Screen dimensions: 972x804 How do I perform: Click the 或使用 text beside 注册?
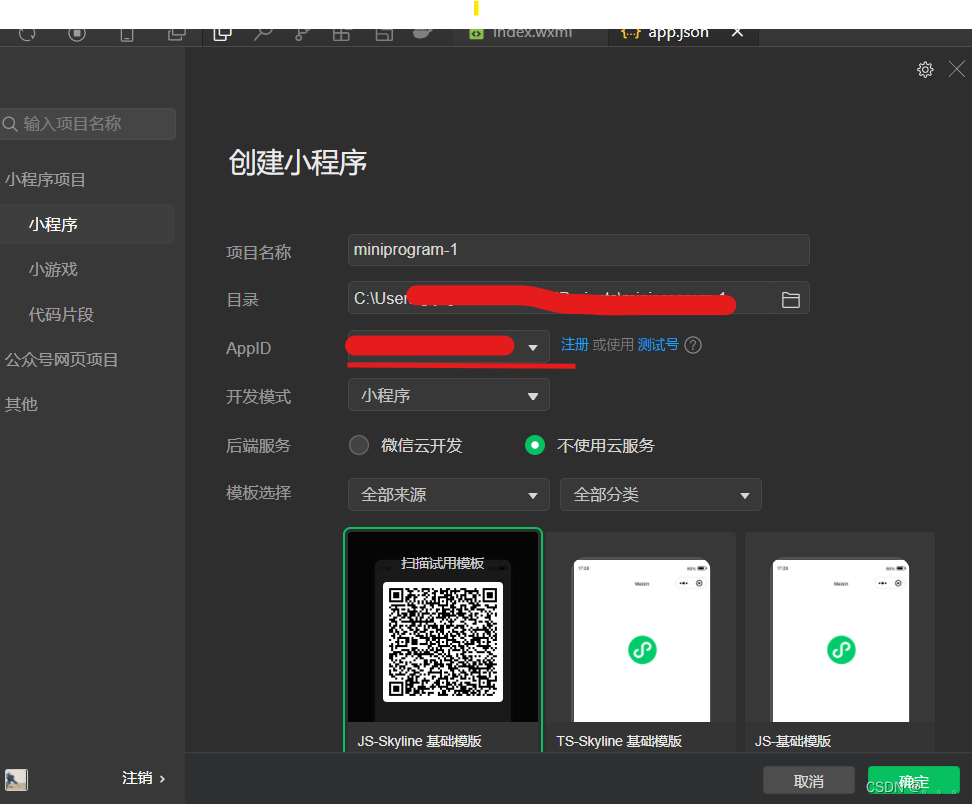point(613,345)
